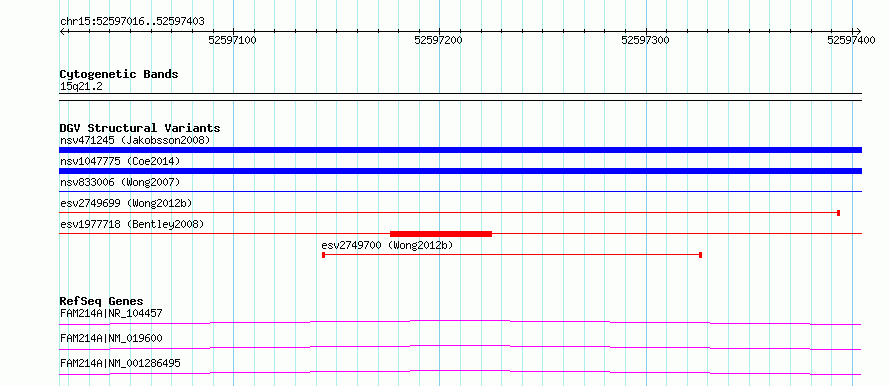
Task: Click the 15q21.2 cytogenetic band label
Action: pos(81,87)
